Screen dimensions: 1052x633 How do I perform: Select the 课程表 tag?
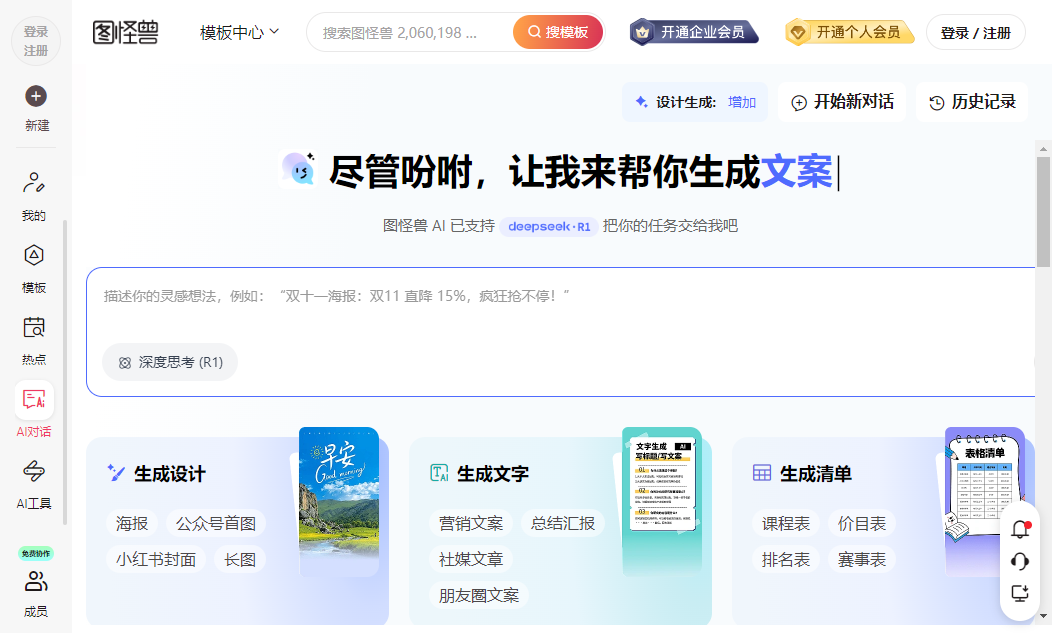pos(786,524)
